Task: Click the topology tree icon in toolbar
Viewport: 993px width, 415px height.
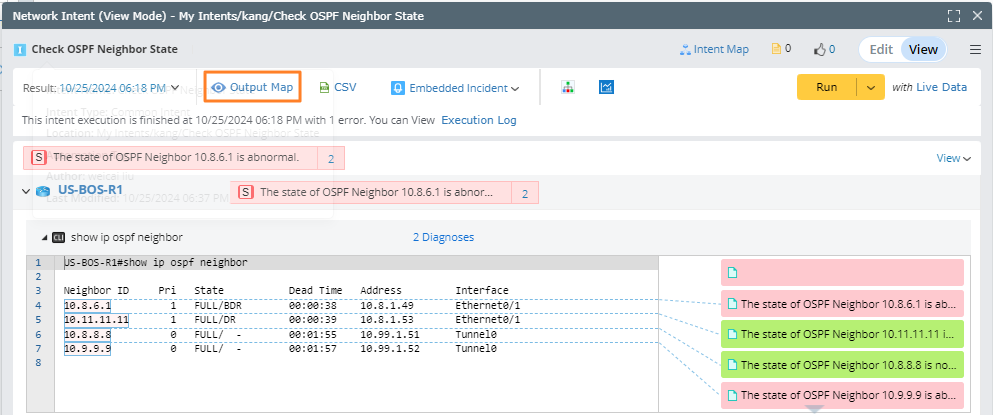Action: 567,87
